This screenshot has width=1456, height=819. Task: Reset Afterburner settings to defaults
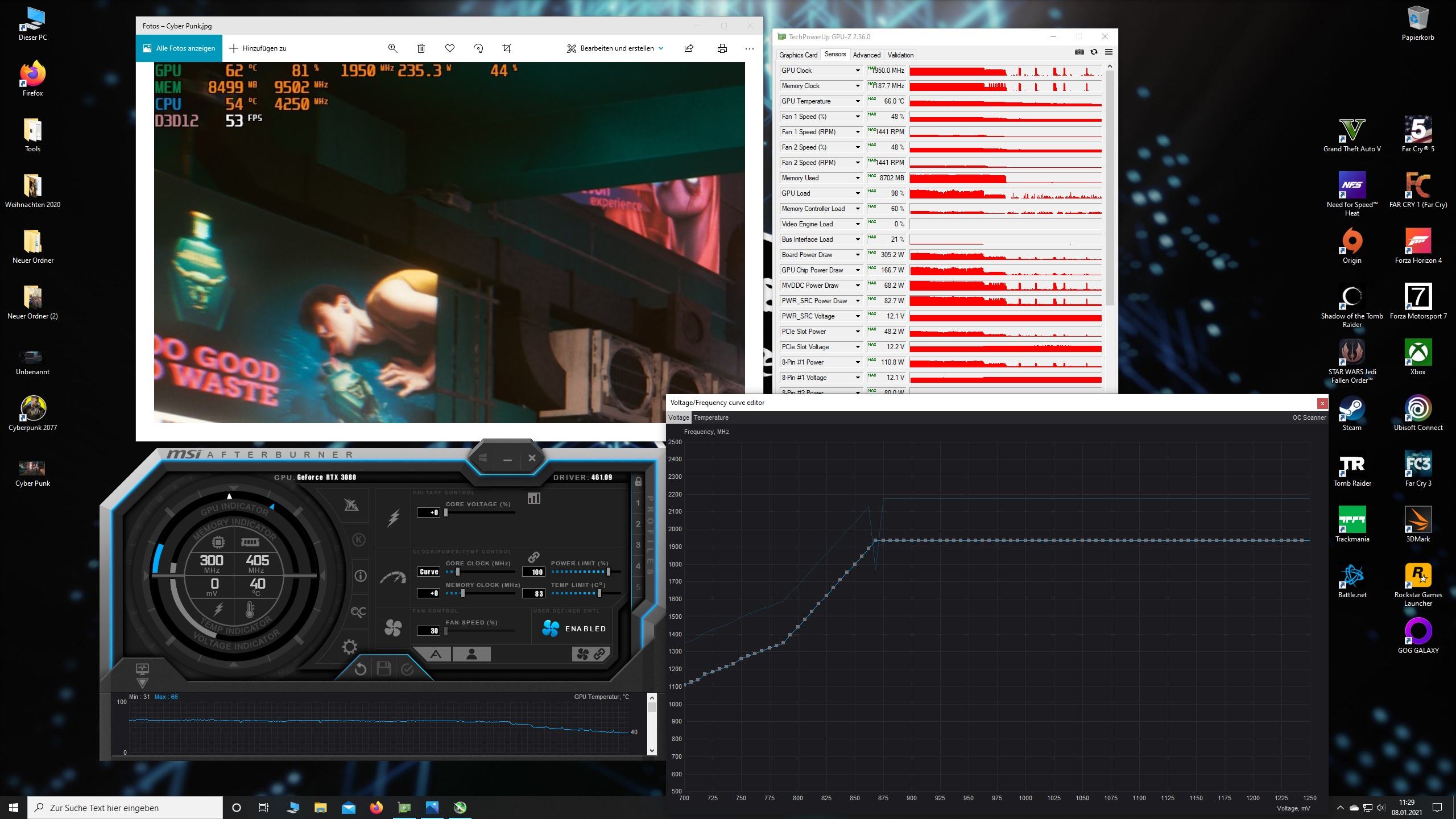(361, 669)
